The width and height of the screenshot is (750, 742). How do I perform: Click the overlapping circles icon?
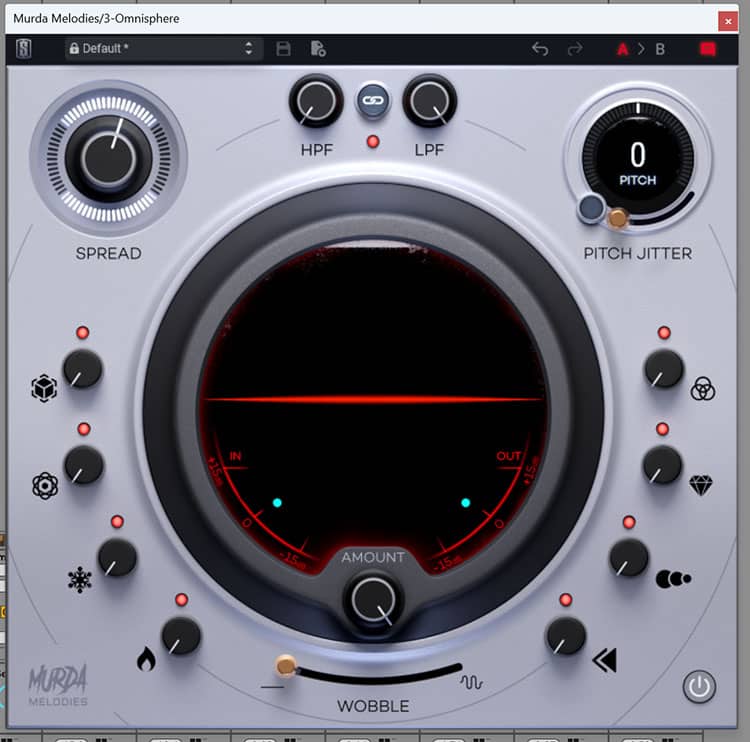(703, 388)
